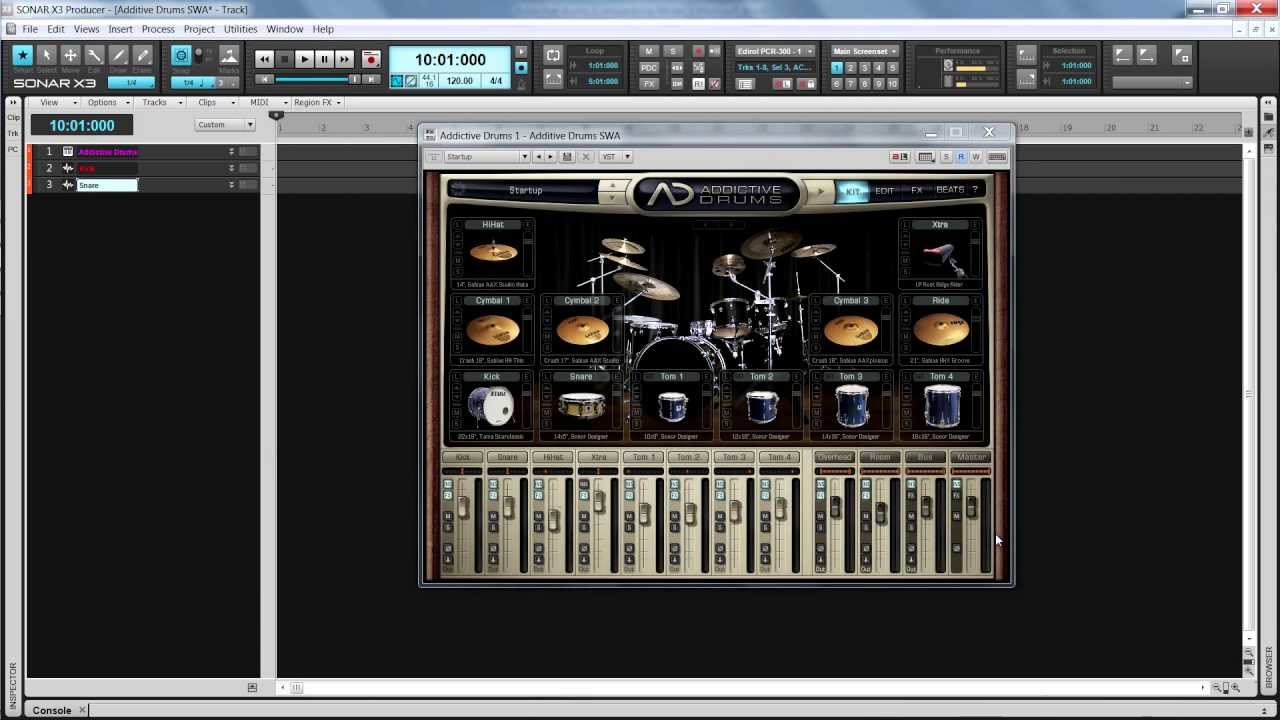Open the File menu

[x=30, y=29]
